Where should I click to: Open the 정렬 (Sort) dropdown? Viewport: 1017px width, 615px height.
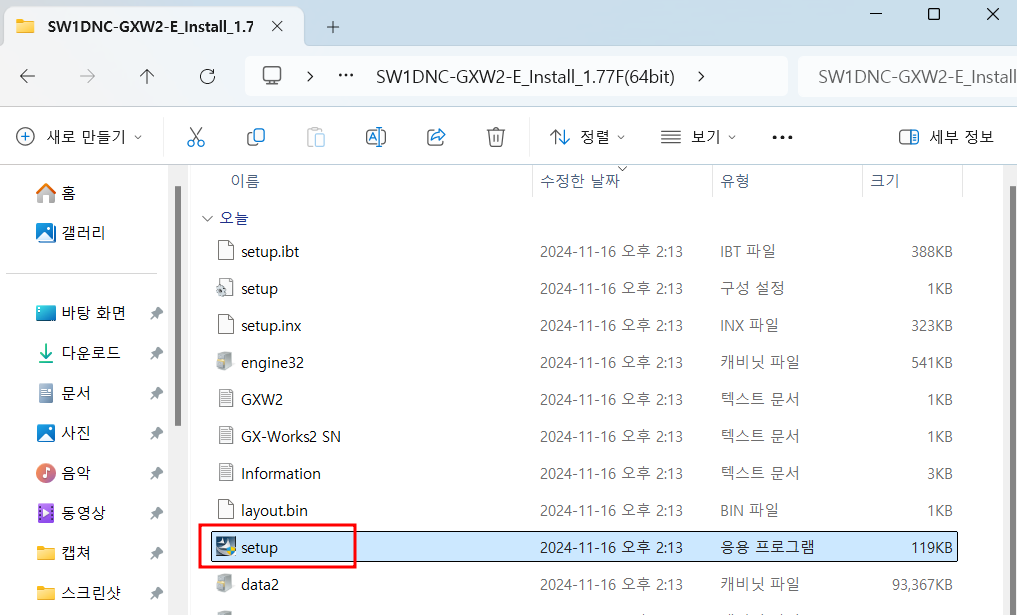[588, 137]
